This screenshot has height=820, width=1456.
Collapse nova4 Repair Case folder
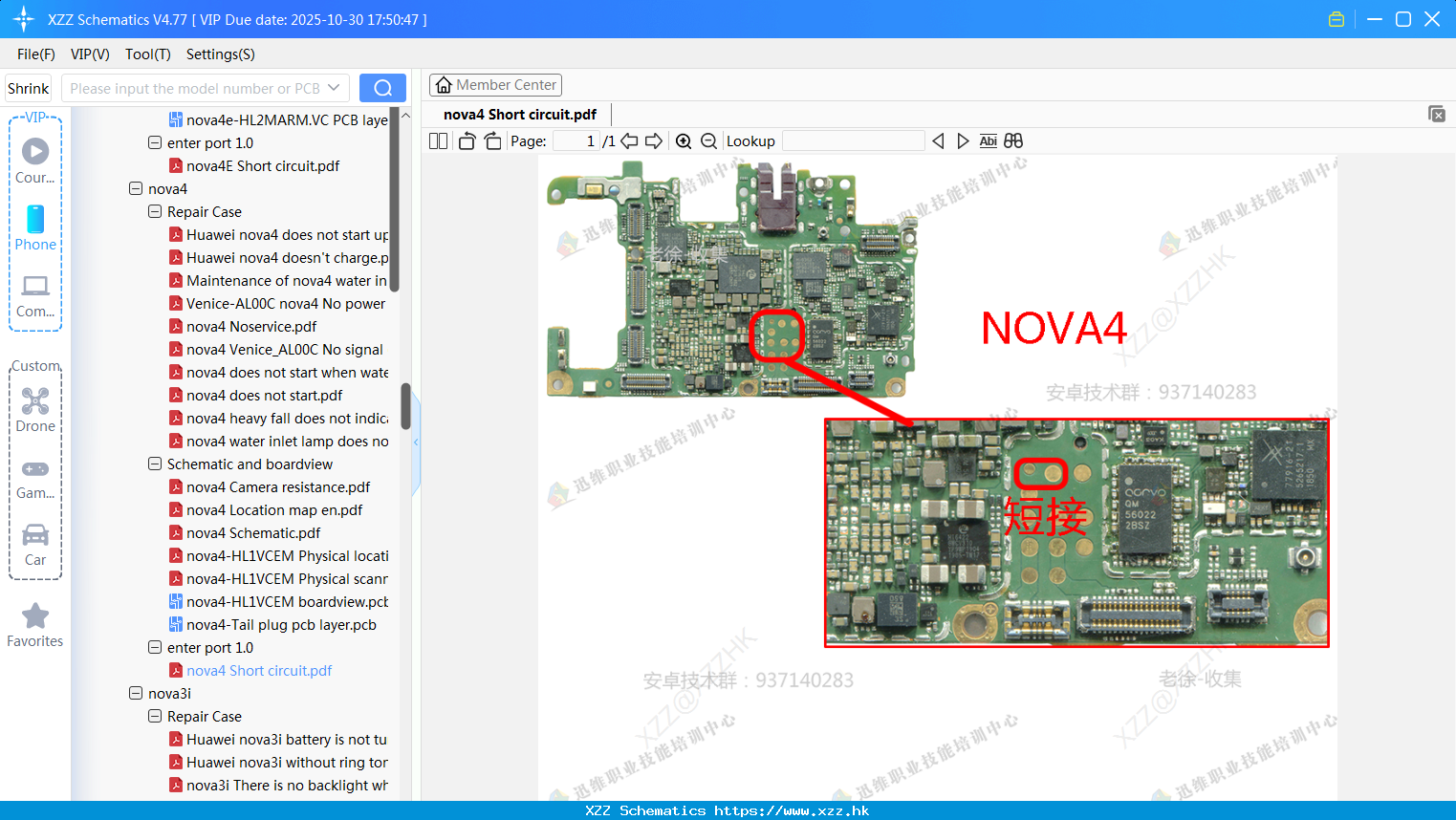155,212
